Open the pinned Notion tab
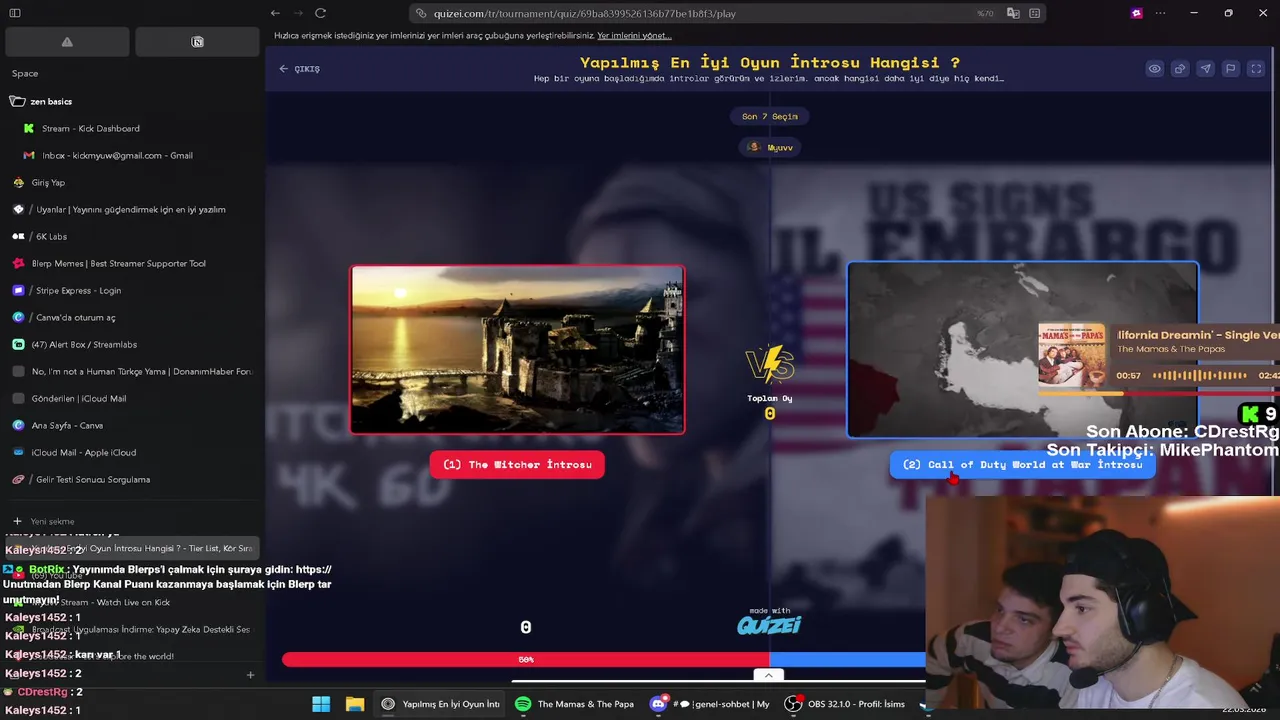 pos(197,42)
